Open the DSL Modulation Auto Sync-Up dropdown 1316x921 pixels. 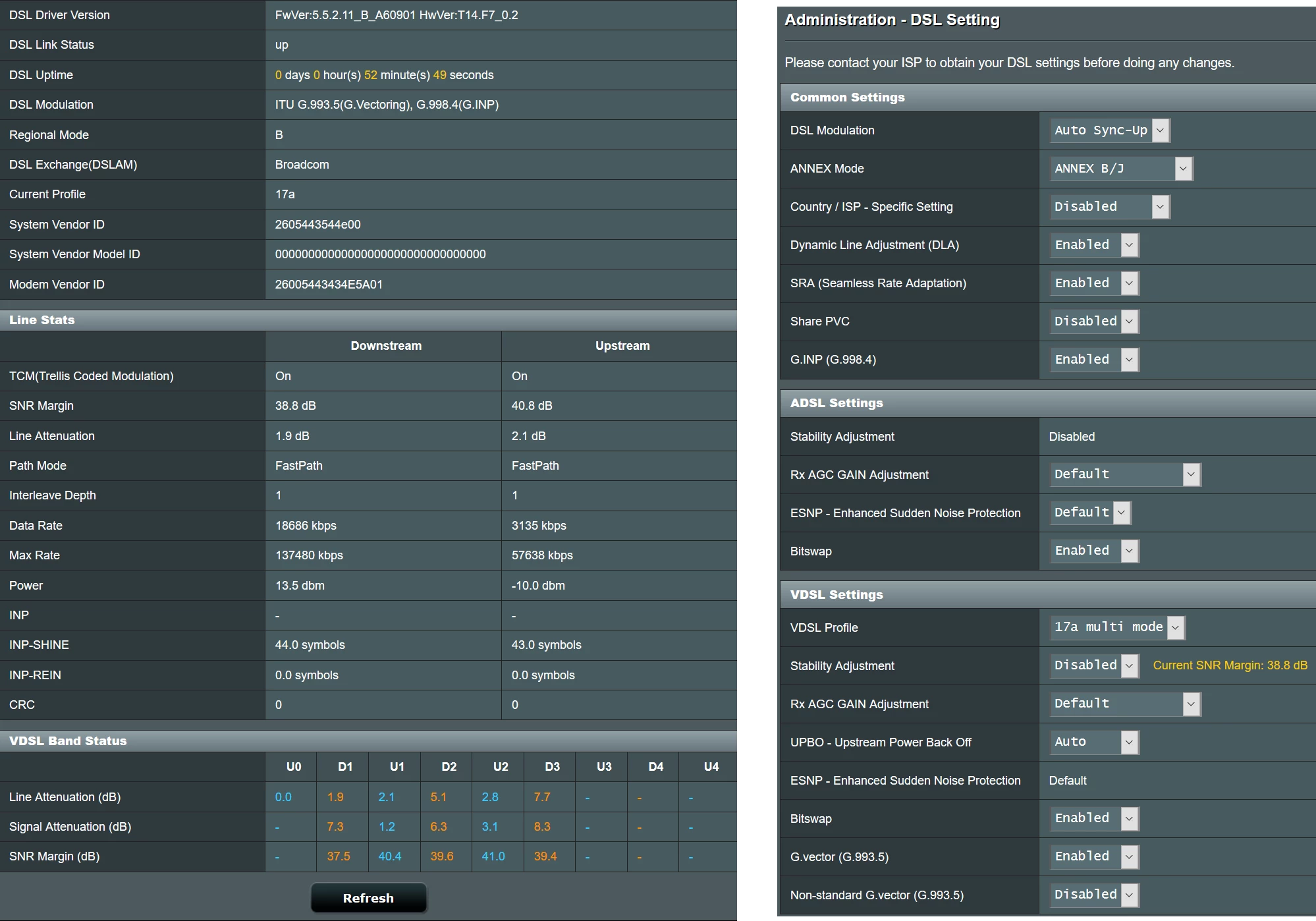point(1110,130)
